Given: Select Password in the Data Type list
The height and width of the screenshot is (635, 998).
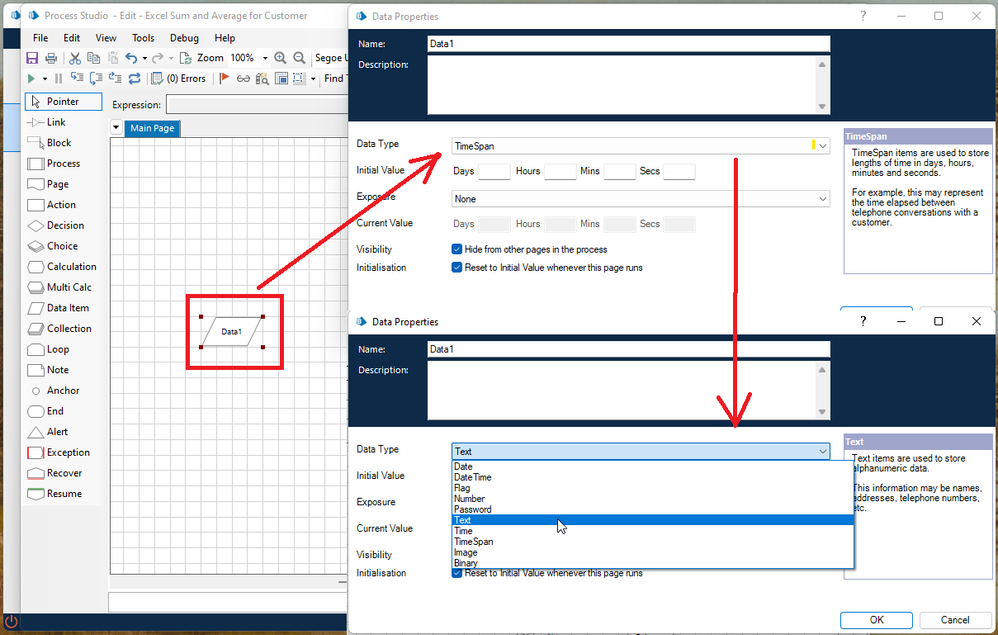Looking at the screenshot, I should 473,510.
